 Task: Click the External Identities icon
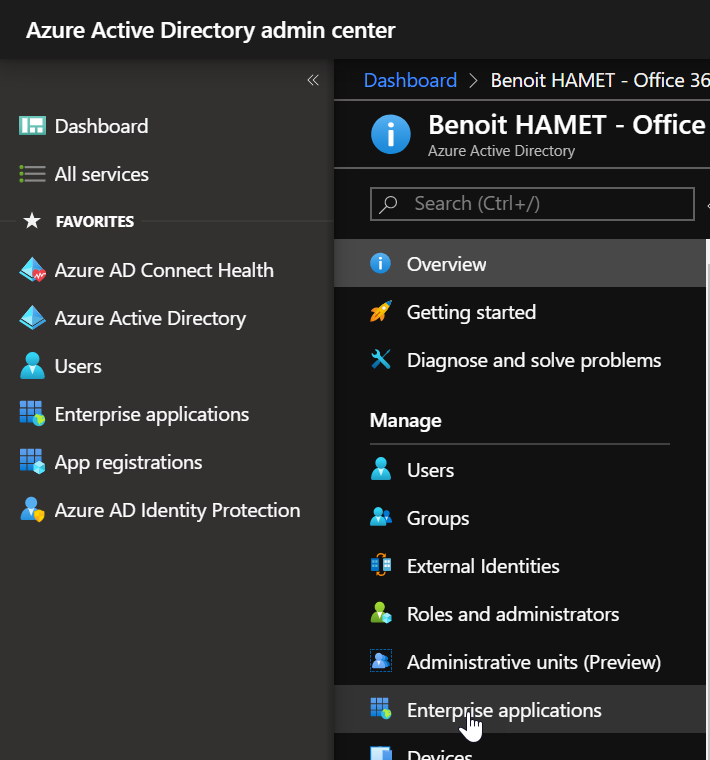click(x=381, y=566)
